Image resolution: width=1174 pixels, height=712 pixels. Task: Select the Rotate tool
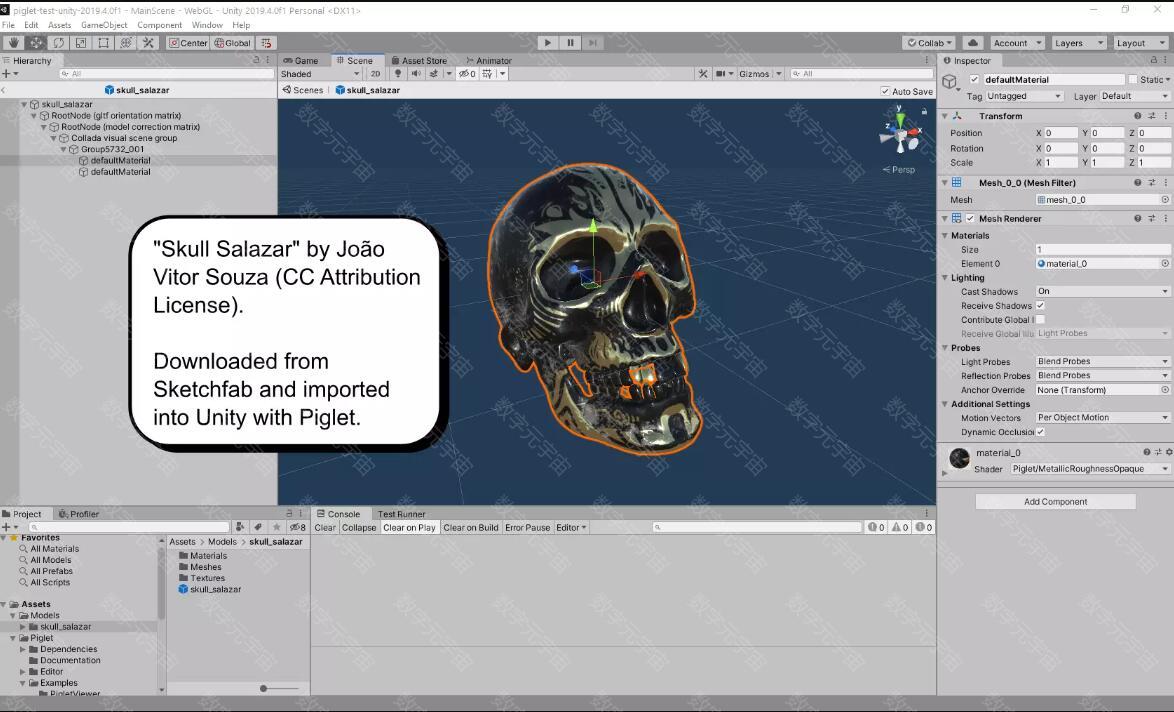[58, 43]
